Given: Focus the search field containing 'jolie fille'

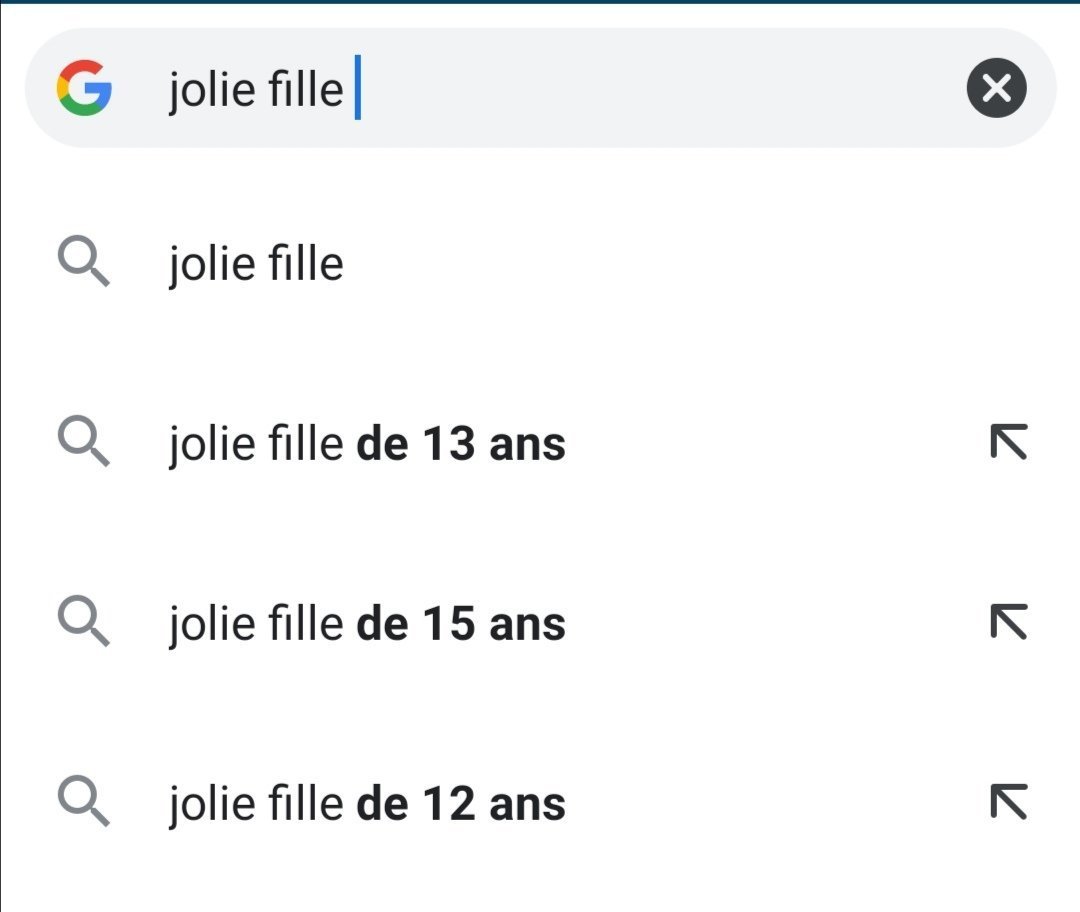Looking at the screenshot, I should [x=541, y=88].
